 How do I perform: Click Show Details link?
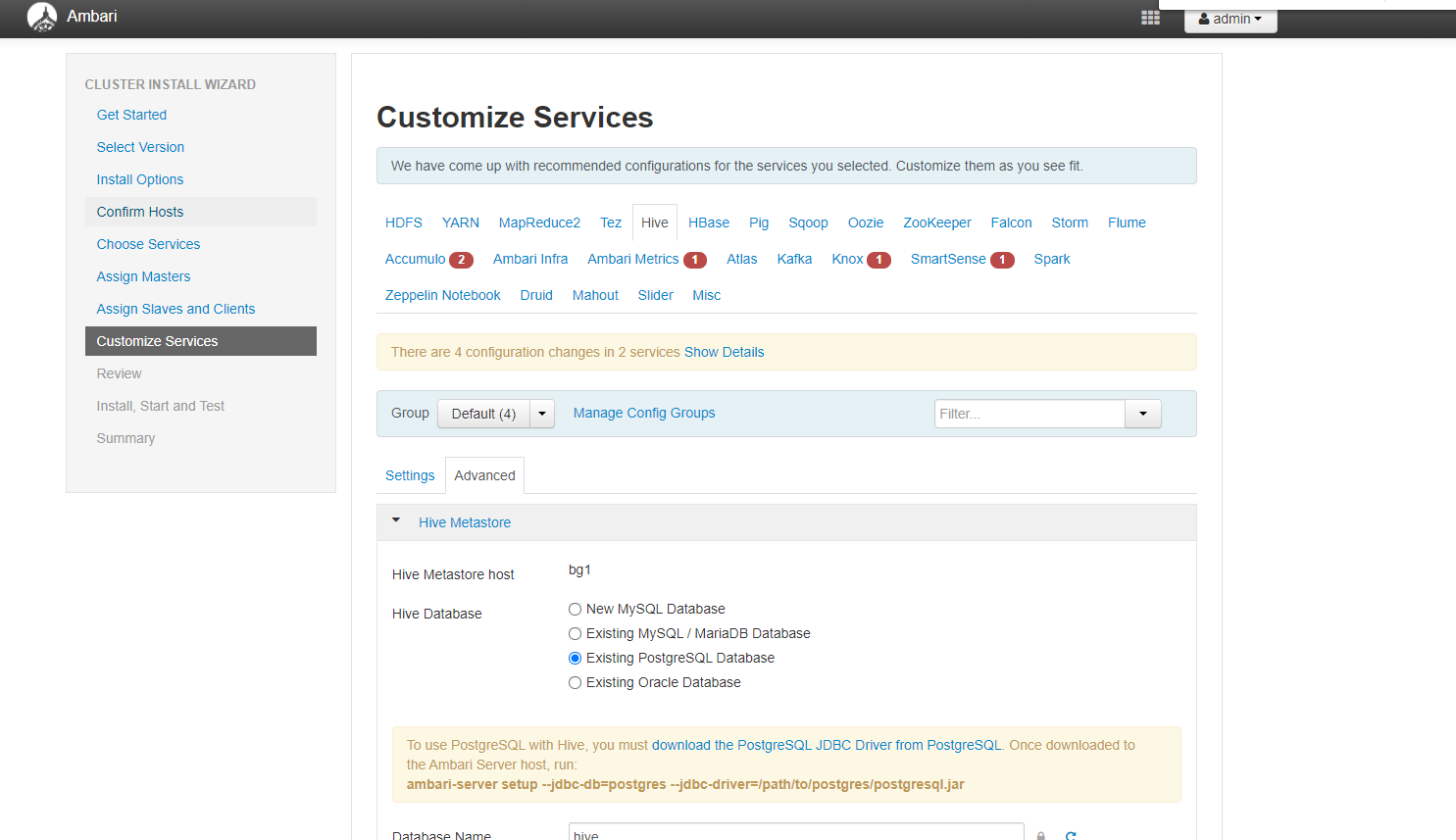click(724, 352)
